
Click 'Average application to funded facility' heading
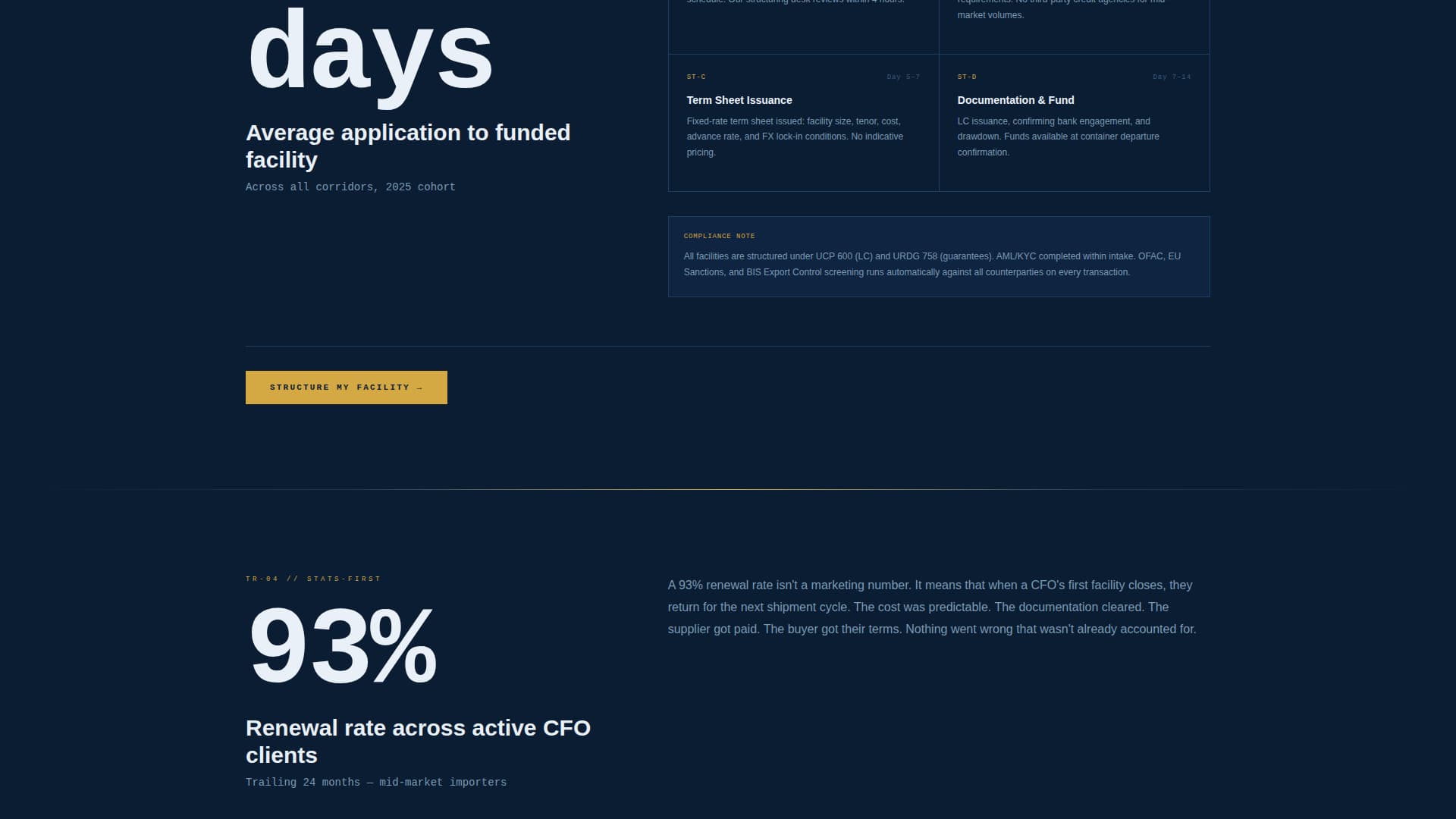[408, 146]
